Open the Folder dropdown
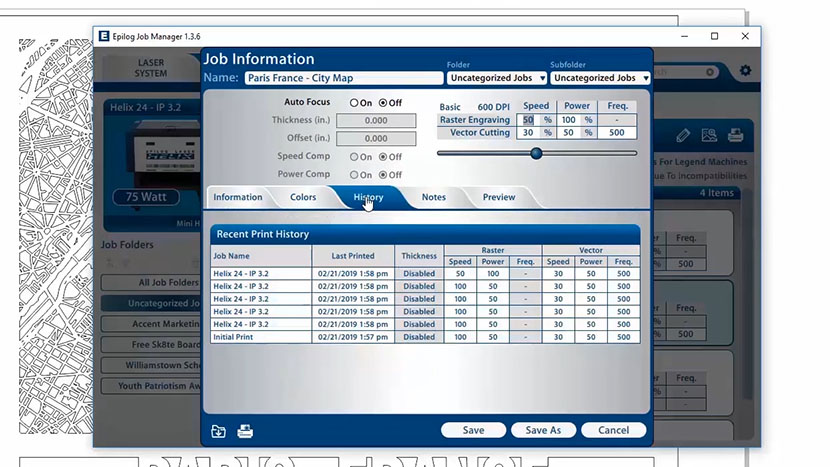 pyautogui.click(x=497, y=78)
